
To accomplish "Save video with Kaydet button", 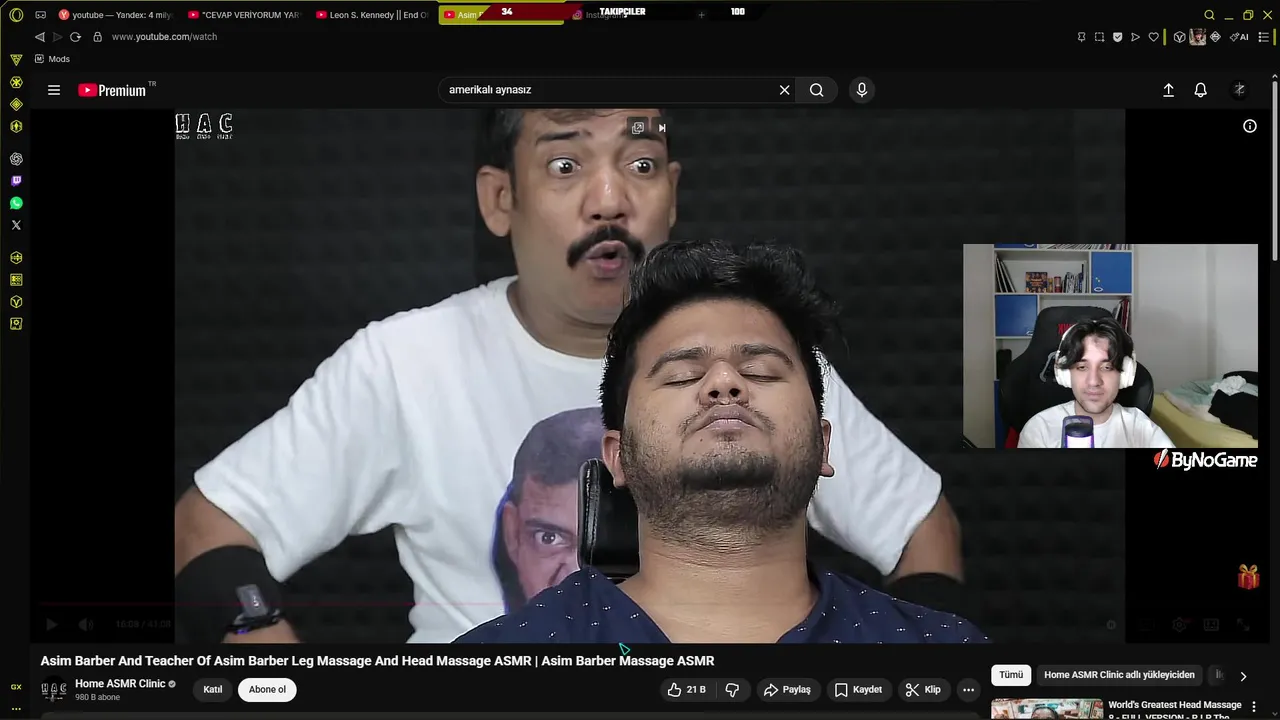I will coord(858,689).
